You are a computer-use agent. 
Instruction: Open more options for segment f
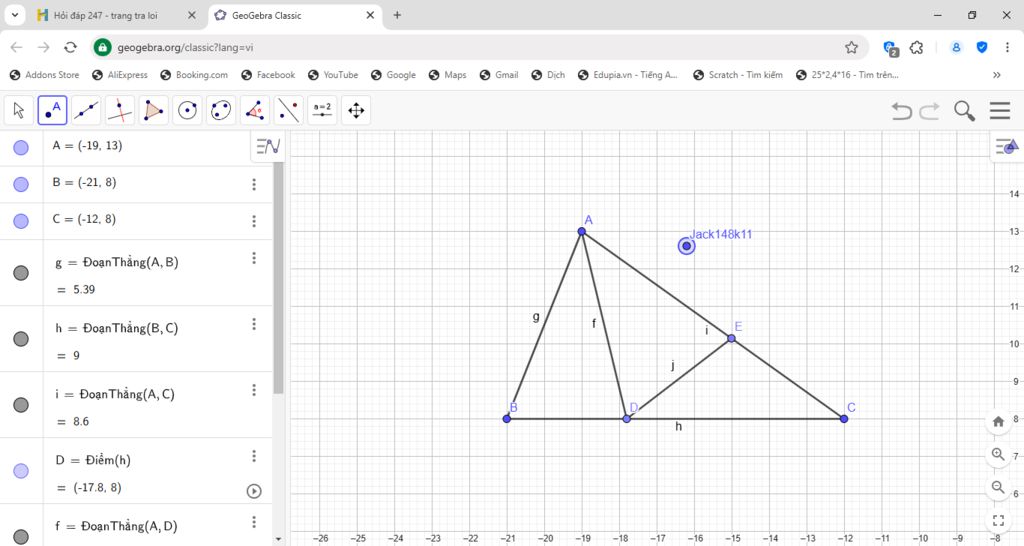(254, 522)
